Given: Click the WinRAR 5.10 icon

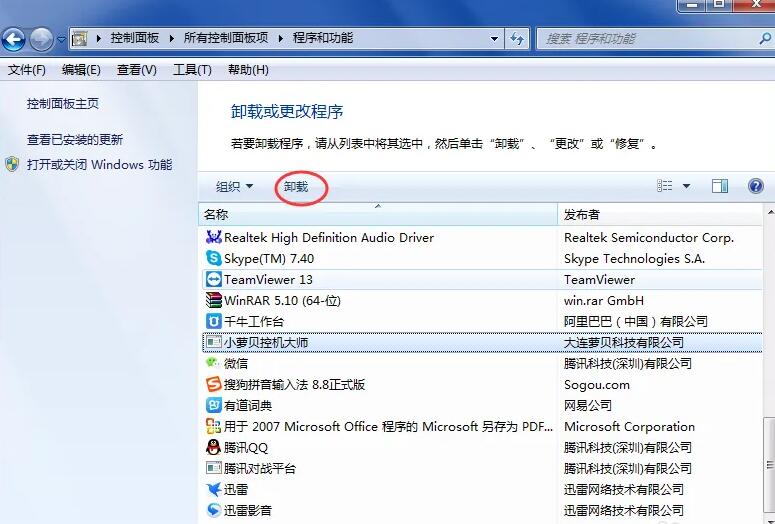Looking at the screenshot, I should click(213, 300).
